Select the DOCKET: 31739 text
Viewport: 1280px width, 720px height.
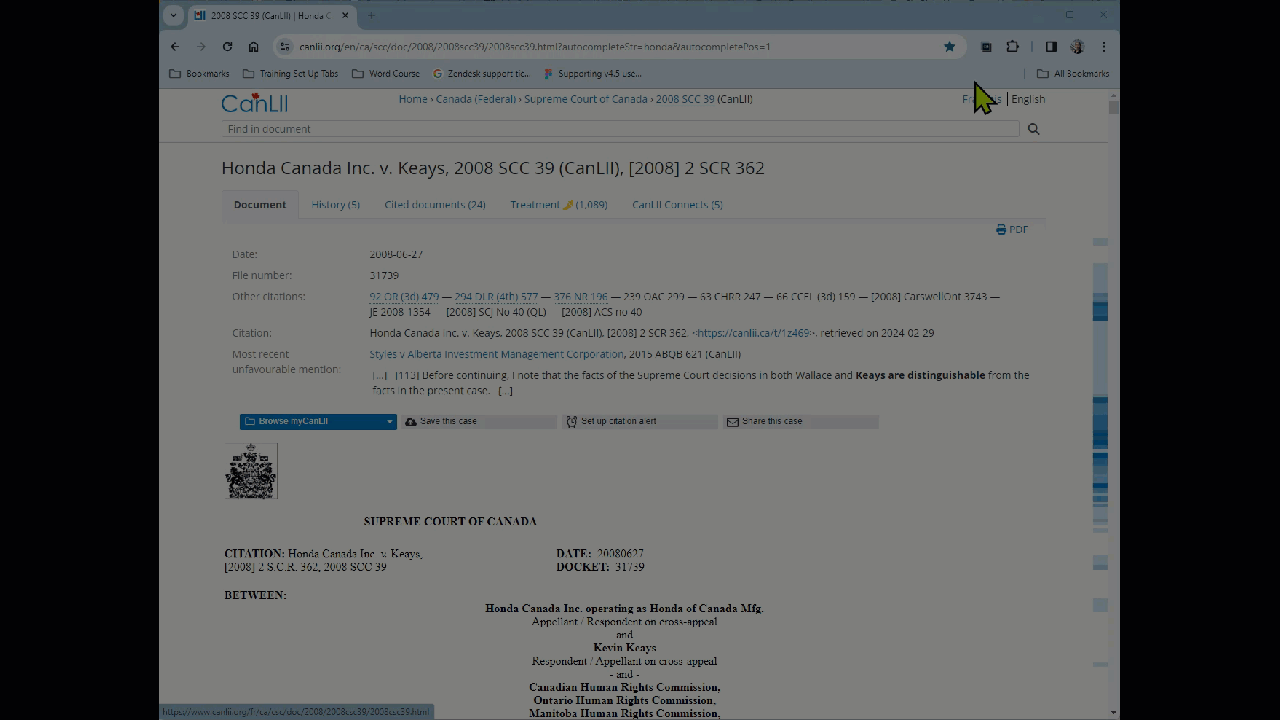600,567
